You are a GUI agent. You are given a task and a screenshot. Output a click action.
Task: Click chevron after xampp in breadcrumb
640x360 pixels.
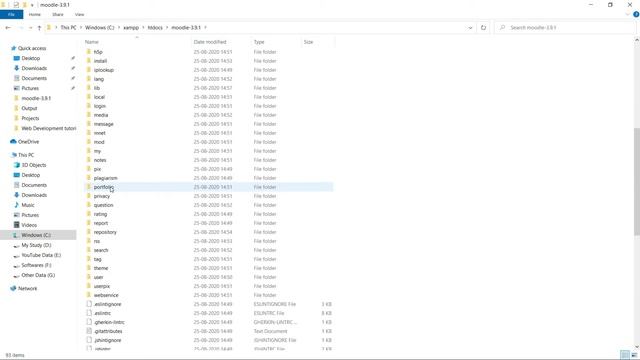[143, 28]
